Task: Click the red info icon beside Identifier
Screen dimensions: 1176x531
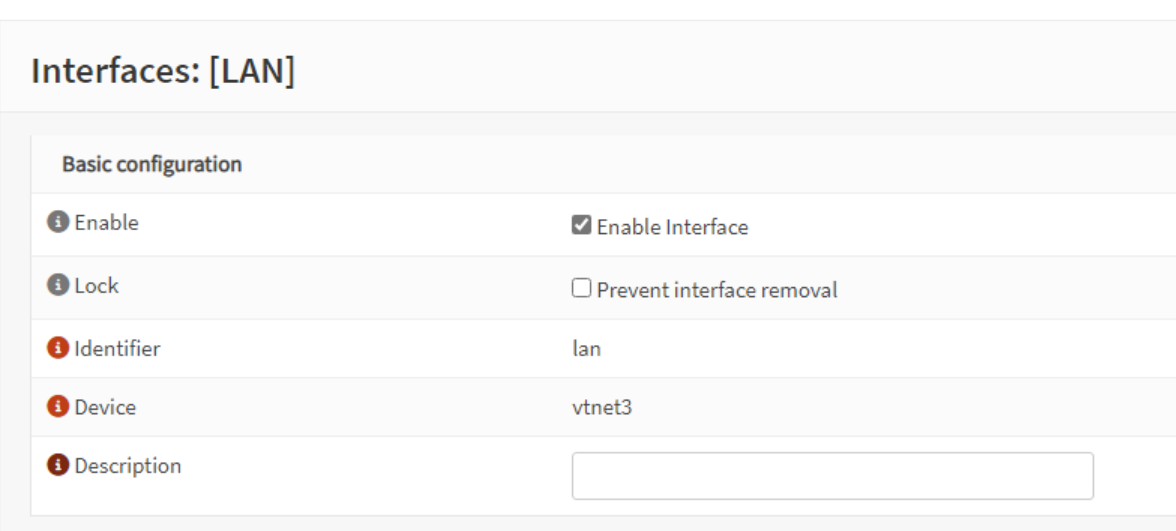Action: 58,348
